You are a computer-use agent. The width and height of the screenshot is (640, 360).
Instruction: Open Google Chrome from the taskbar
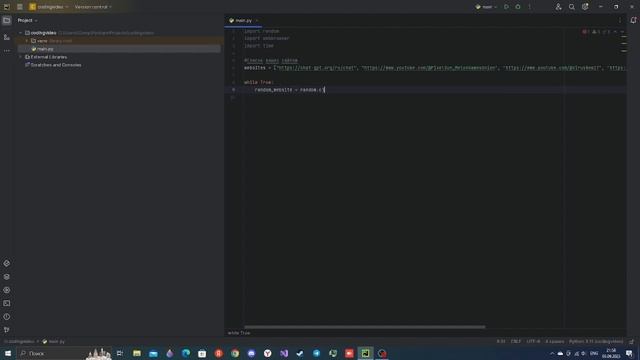point(235,353)
